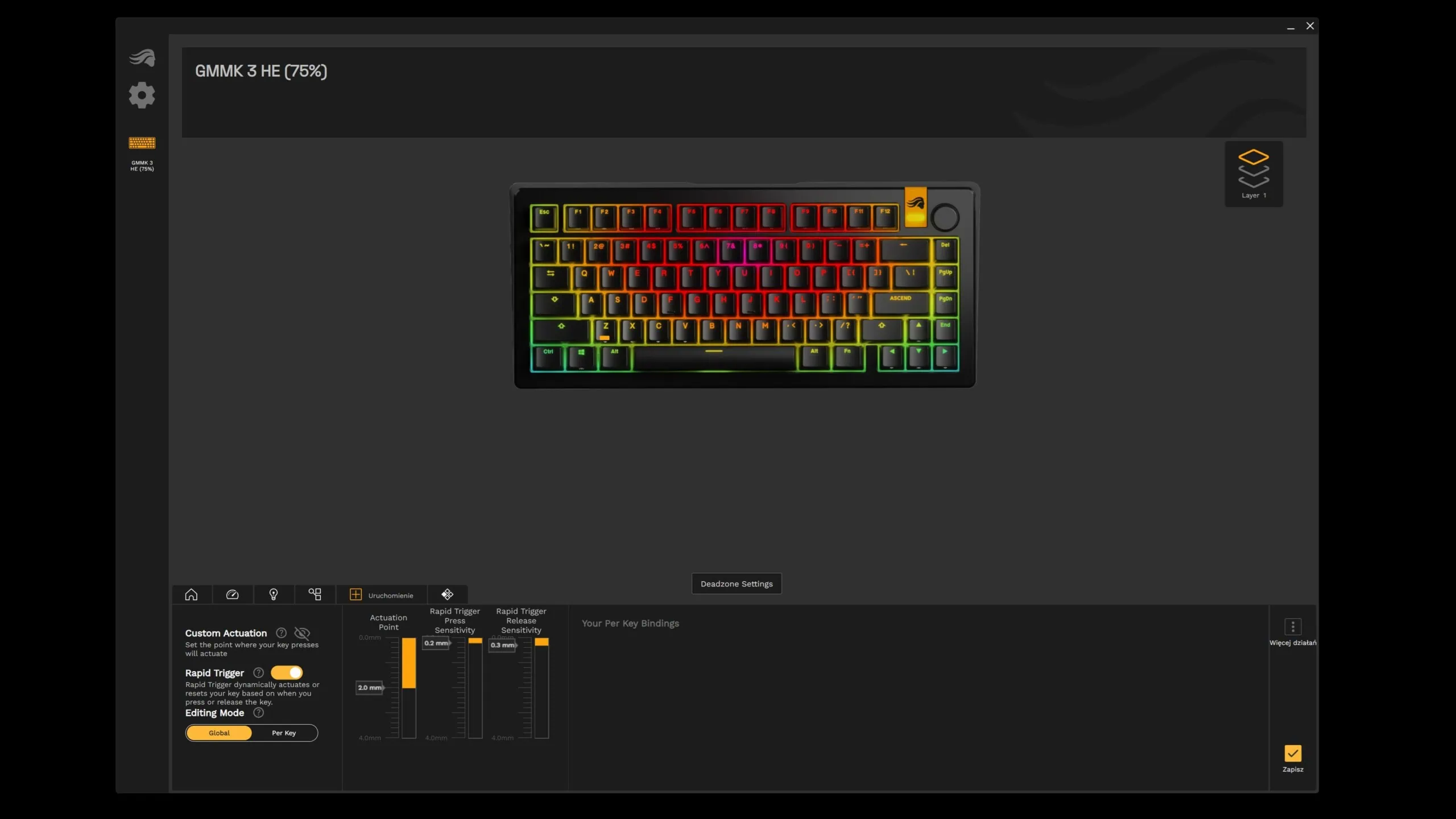Select the left Ctrl key
Viewport: 1456px width, 819px height.
pyautogui.click(x=548, y=358)
